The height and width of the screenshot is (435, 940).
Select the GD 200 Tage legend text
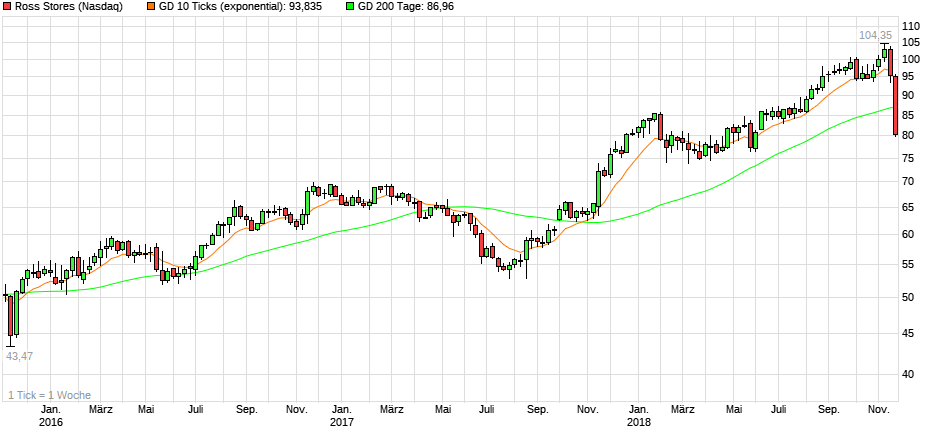(410, 7)
